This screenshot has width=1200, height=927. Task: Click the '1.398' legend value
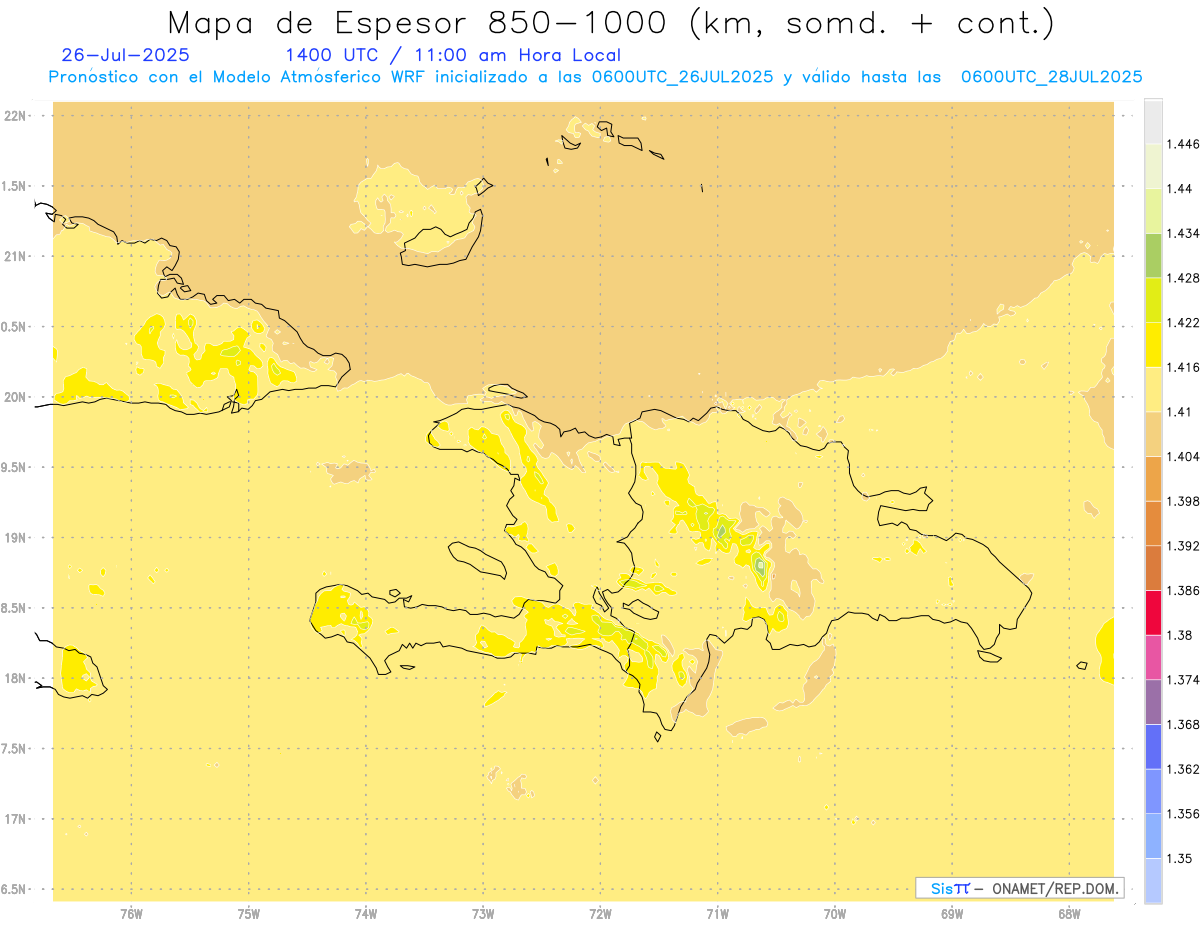tap(1183, 501)
